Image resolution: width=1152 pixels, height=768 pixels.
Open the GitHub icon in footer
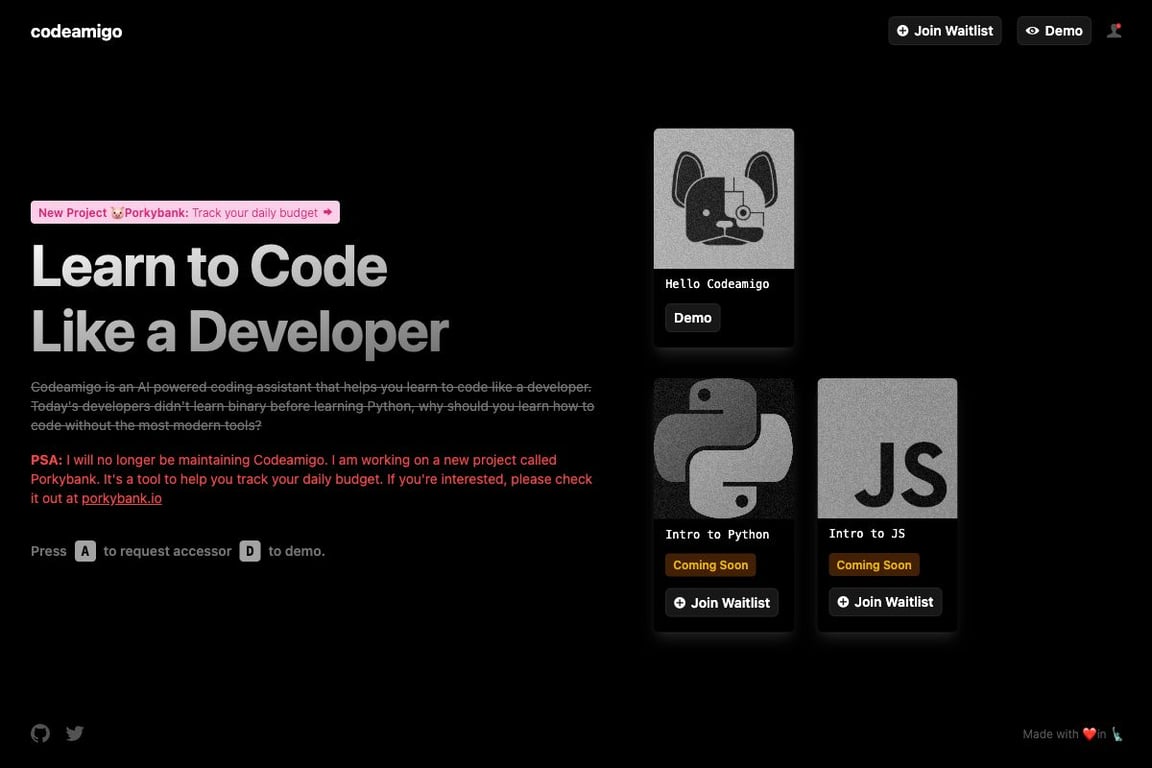40,733
